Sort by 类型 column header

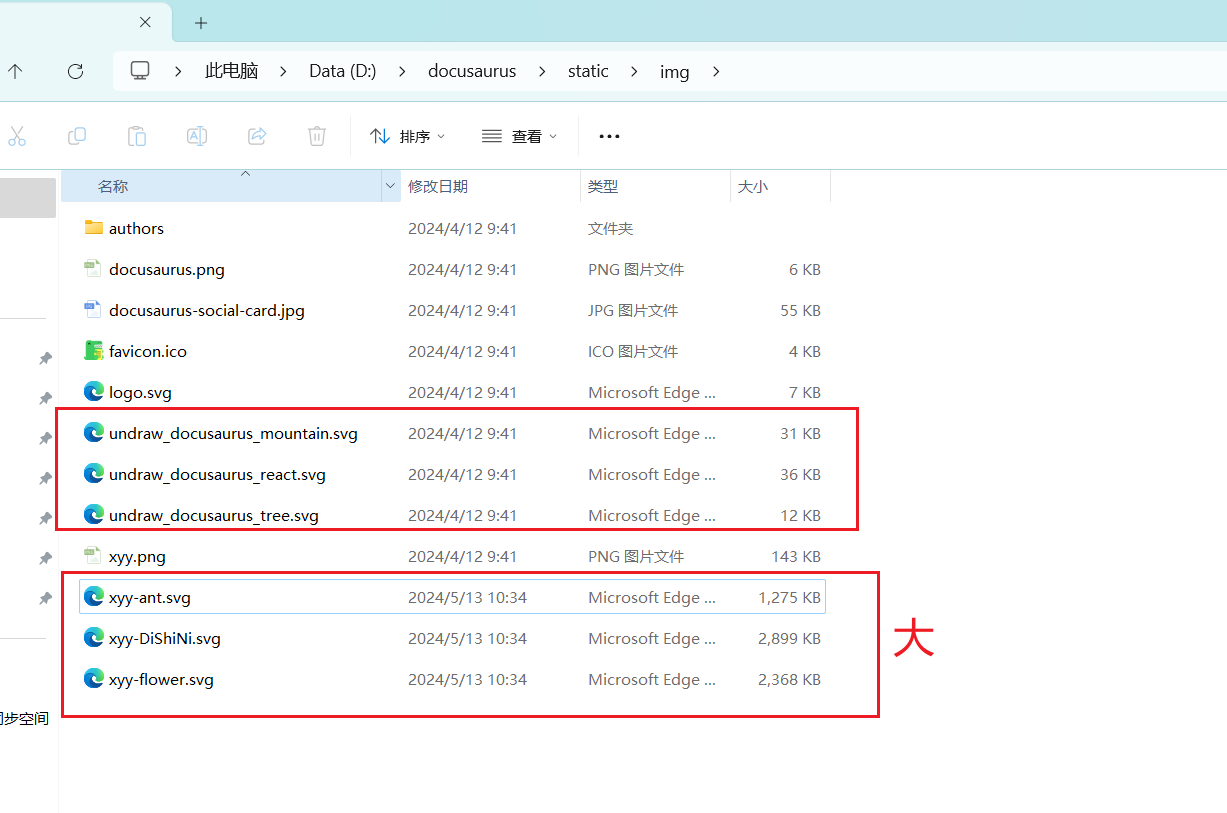(x=655, y=186)
